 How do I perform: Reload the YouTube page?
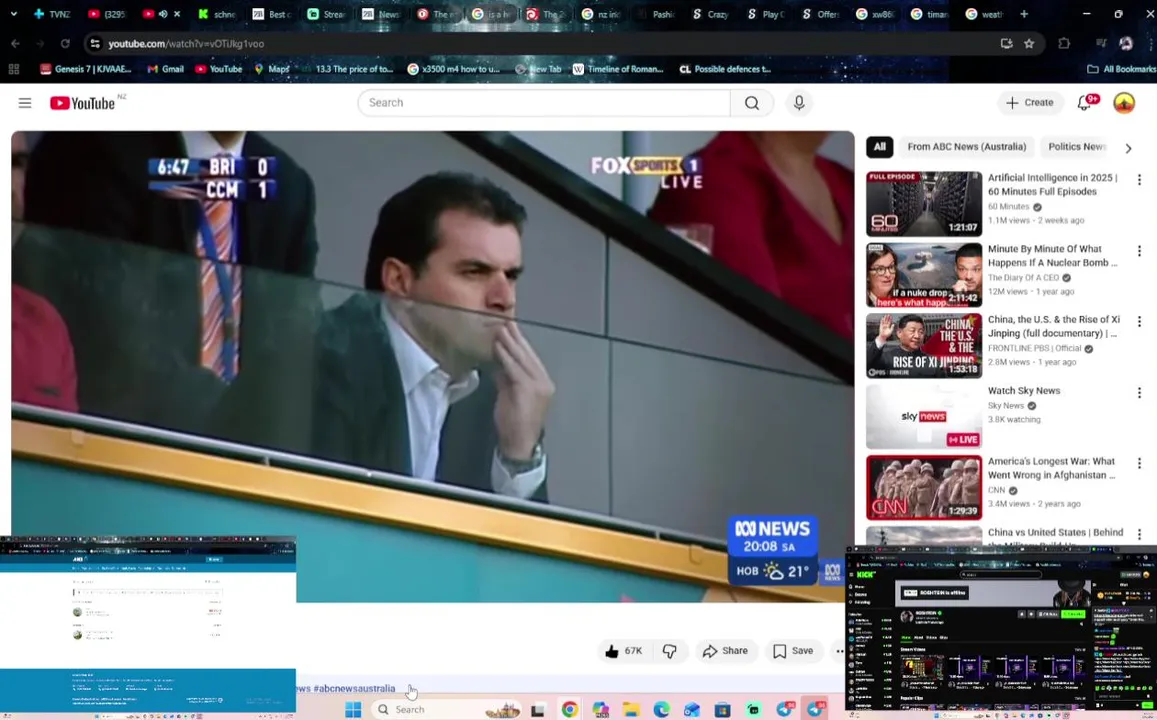pyautogui.click(x=65, y=44)
